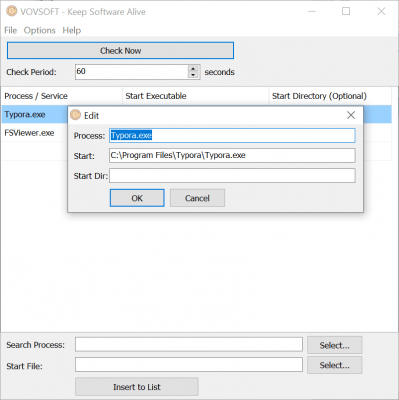This screenshot has height=400, width=399.
Task: Open the File menu
Action: (10, 30)
